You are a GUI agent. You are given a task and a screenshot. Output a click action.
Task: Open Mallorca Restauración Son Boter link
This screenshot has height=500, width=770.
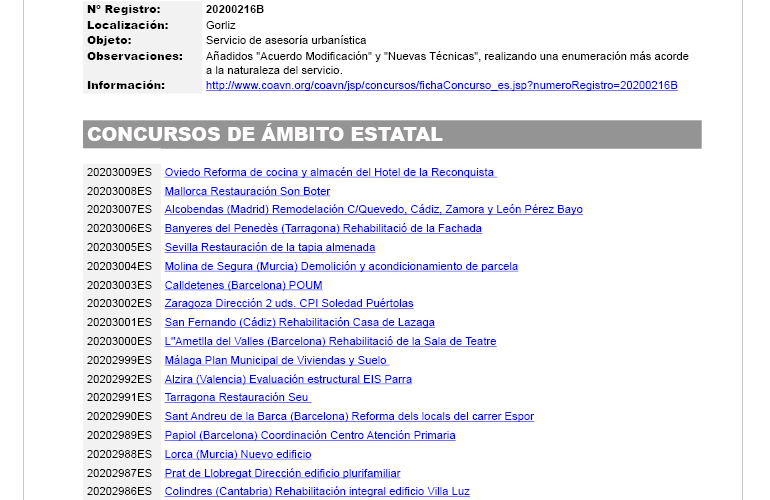247,191
